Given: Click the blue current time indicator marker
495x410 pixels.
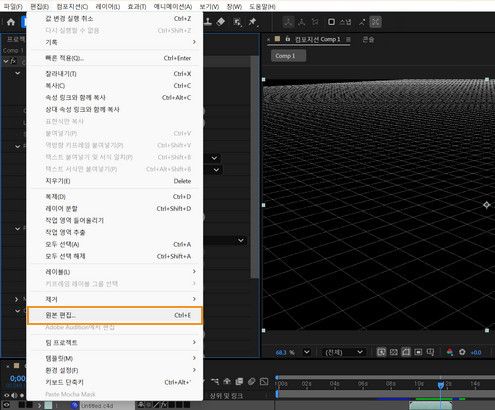Looking at the screenshot, I should (441, 385).
